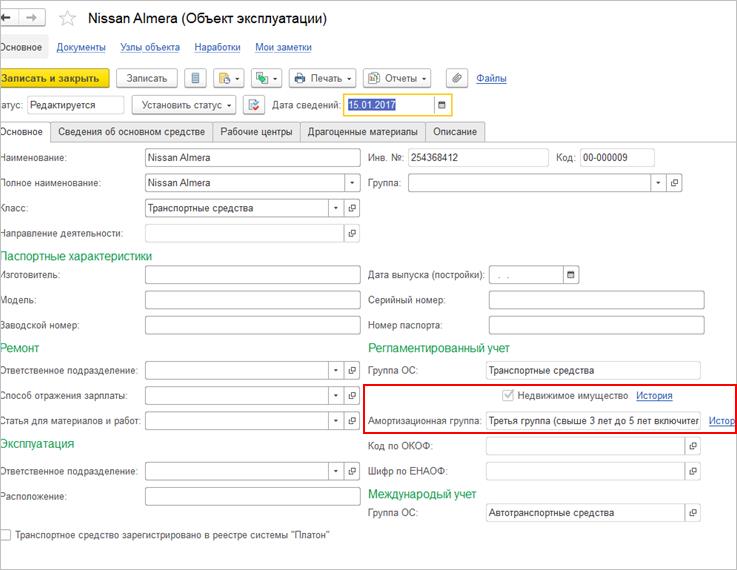This screenshot has width=737, height=570.
Task: Open the Документы navigation link
Action: pos(81,47)
